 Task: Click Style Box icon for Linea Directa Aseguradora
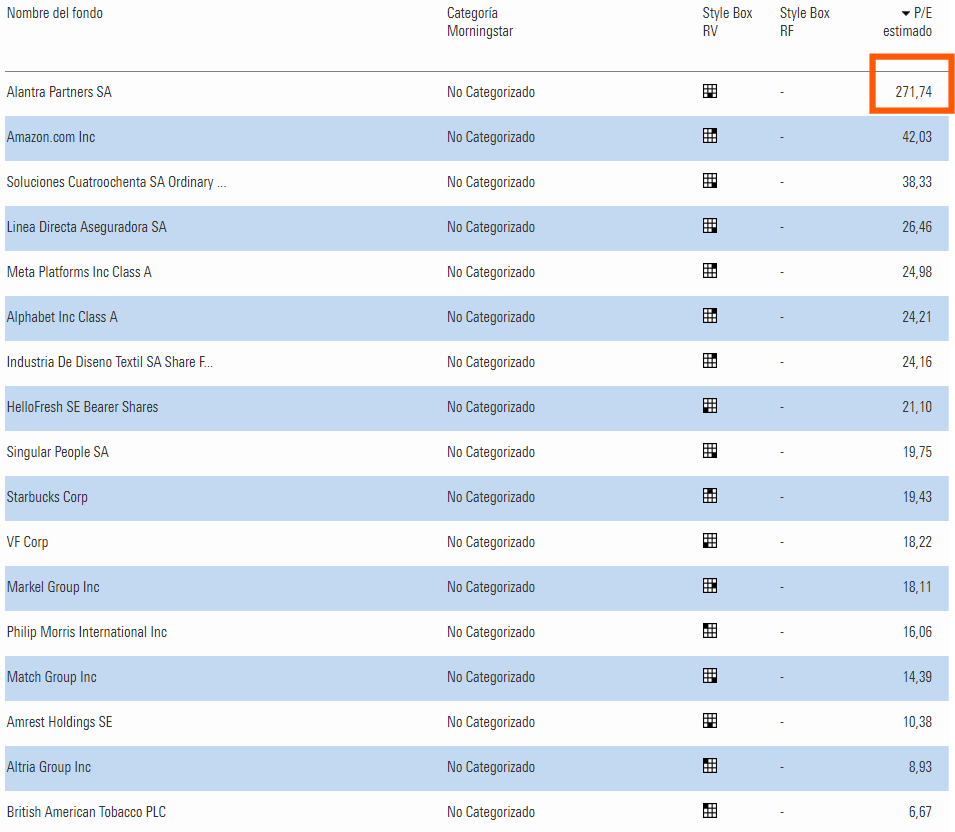[710, 226]
